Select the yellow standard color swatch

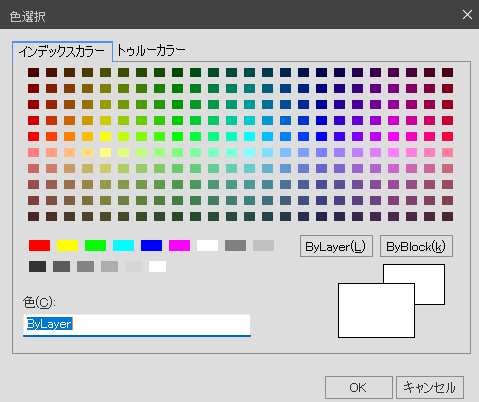point(67,246)
